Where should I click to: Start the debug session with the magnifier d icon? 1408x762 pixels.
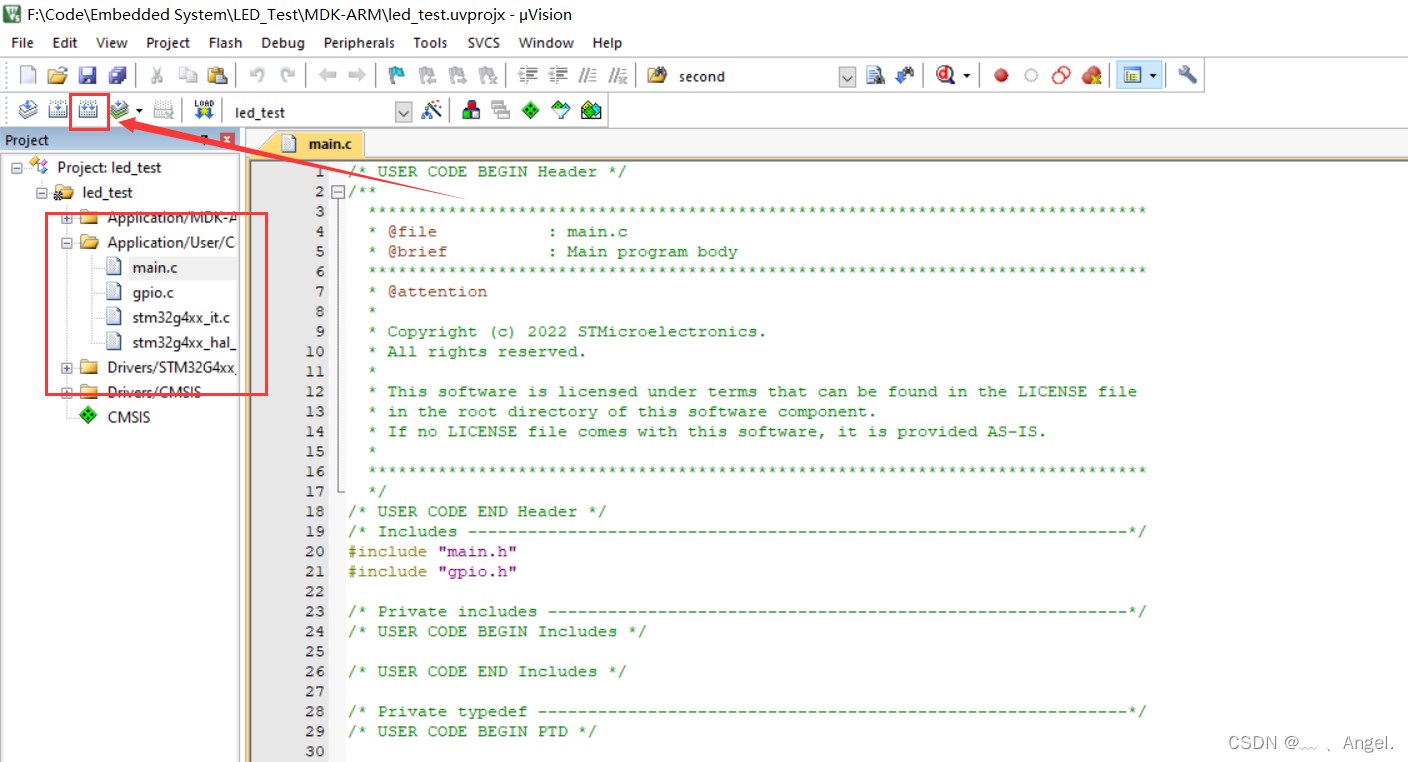click(x=945, y=75)
